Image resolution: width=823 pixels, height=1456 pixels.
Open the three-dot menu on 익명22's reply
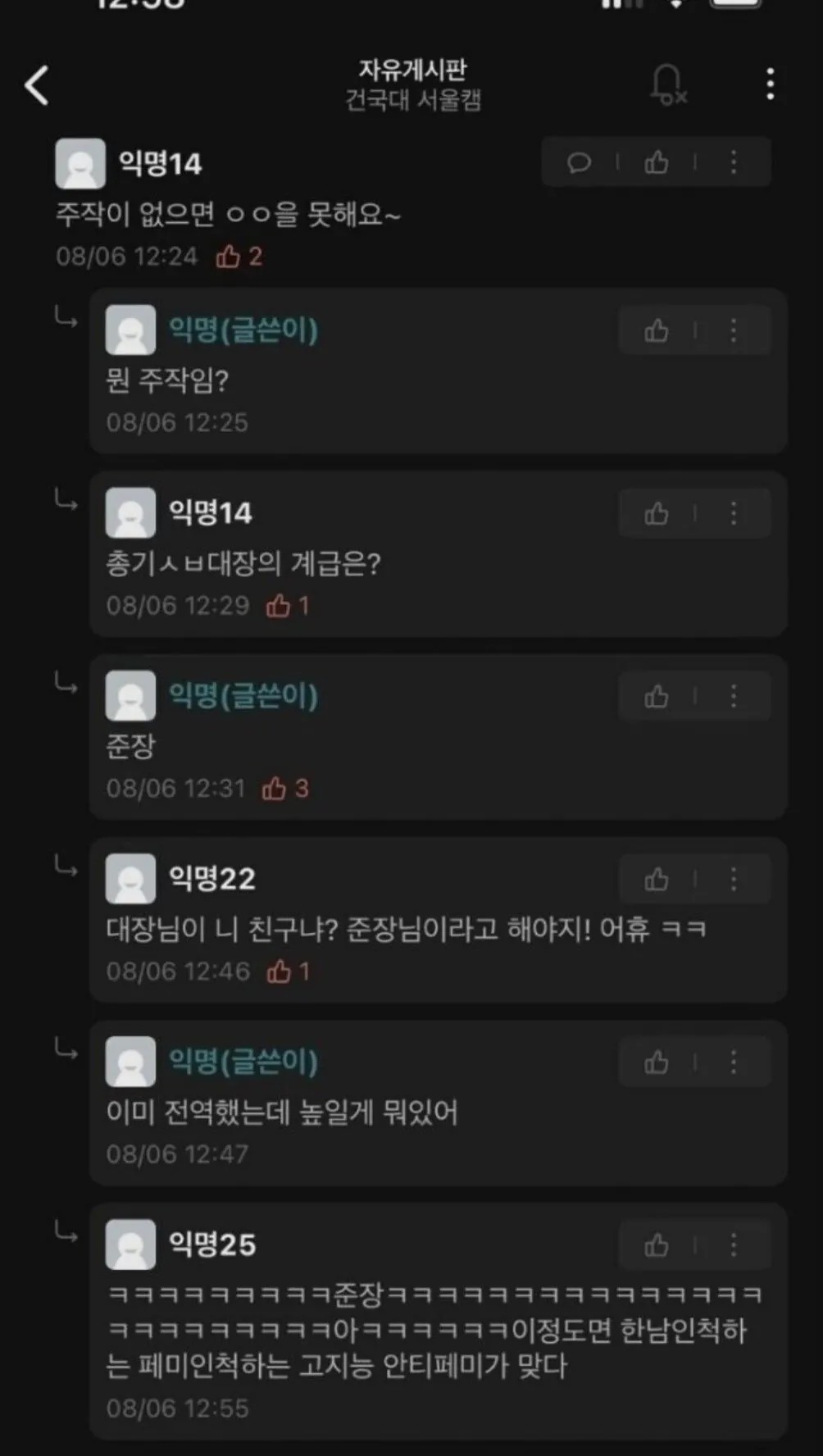click(734, 880)
